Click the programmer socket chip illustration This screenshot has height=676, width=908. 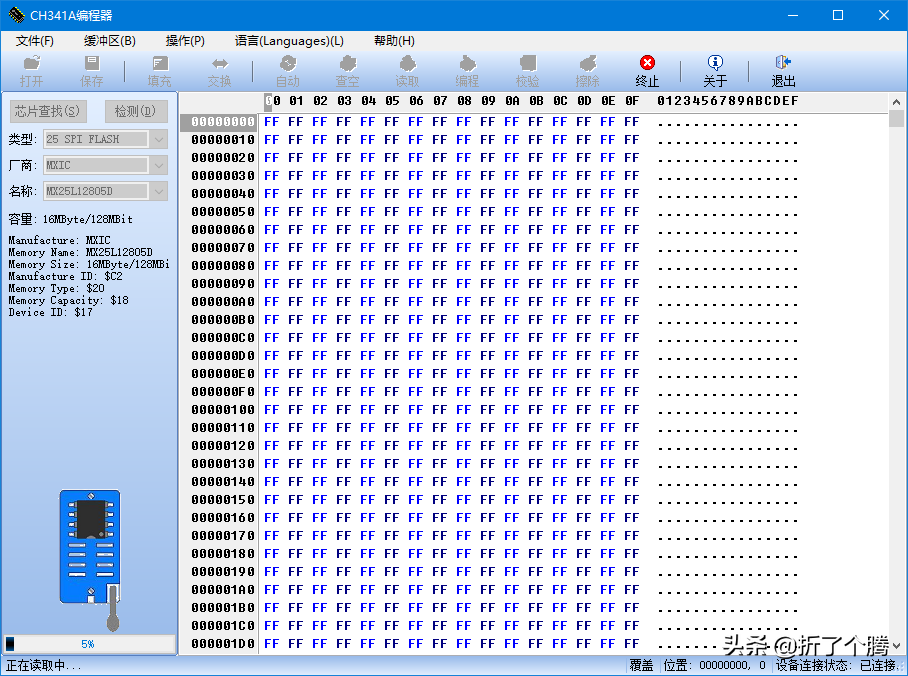[90, 559]
